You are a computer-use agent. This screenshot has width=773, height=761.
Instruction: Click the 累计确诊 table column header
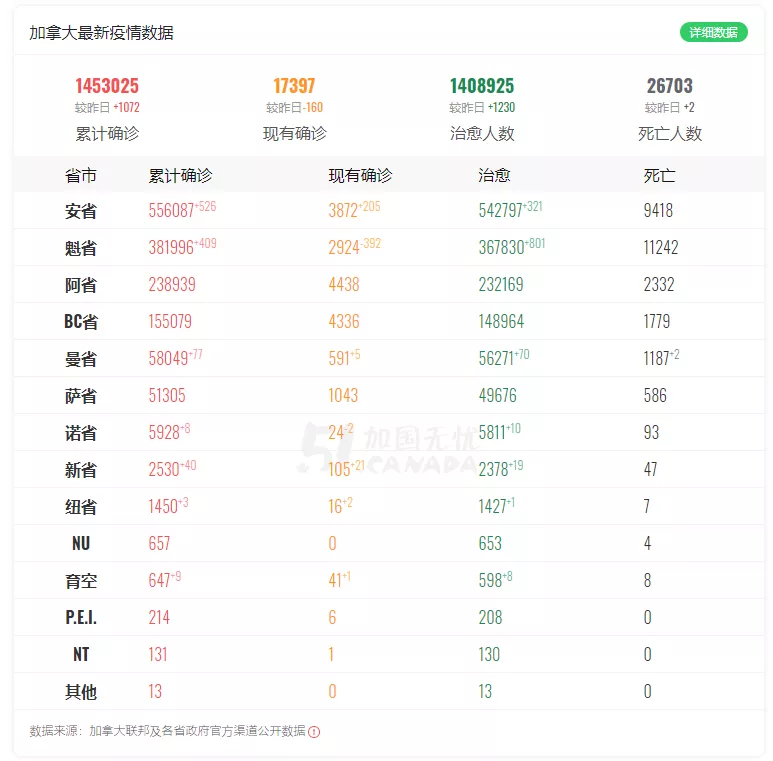coord(180,175)
